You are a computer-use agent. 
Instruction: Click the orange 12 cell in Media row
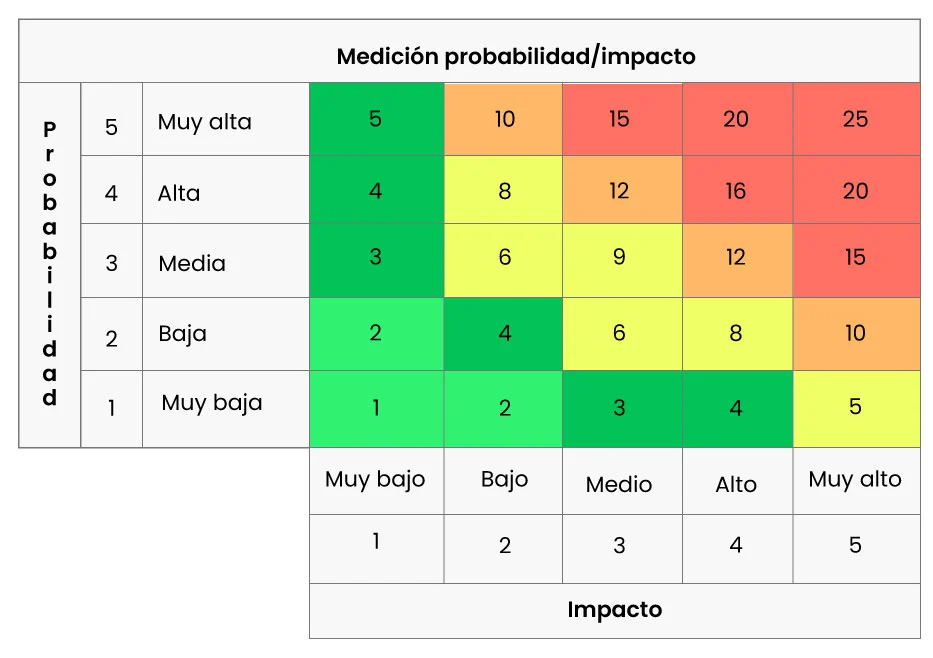[x=736, y=258]
